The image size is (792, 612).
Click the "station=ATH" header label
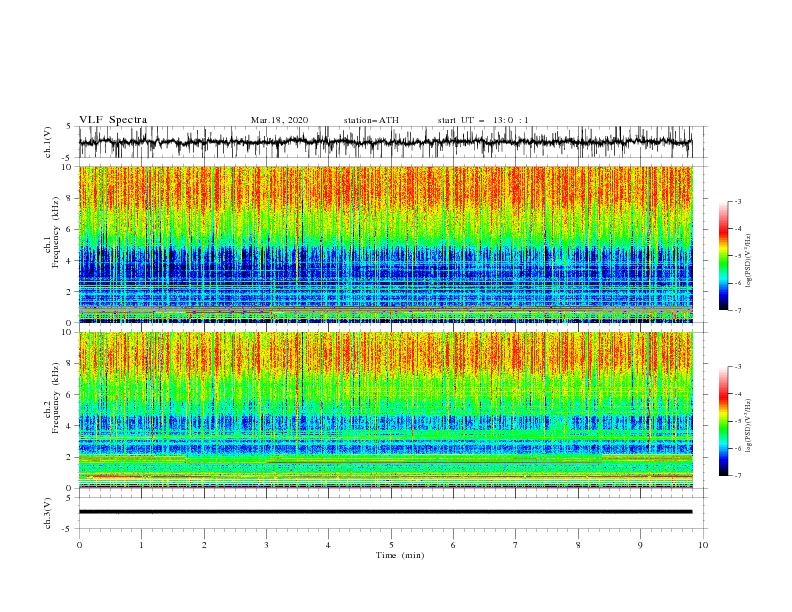coord(371,120)
